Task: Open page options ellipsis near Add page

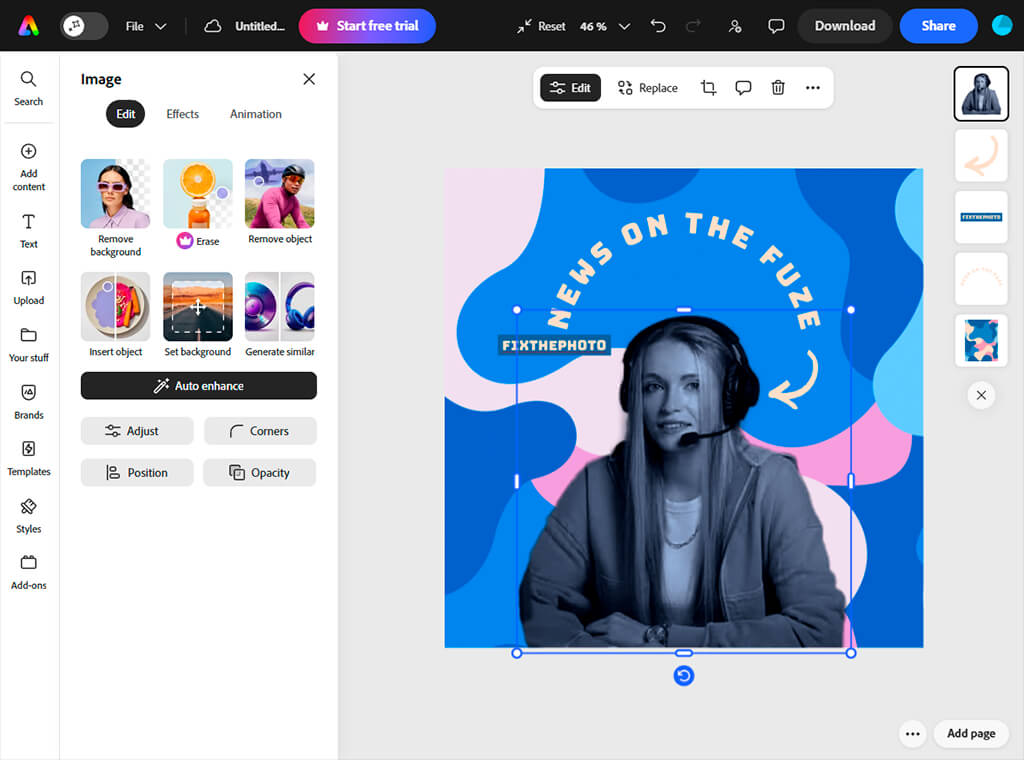Action: tap(912, 734)
